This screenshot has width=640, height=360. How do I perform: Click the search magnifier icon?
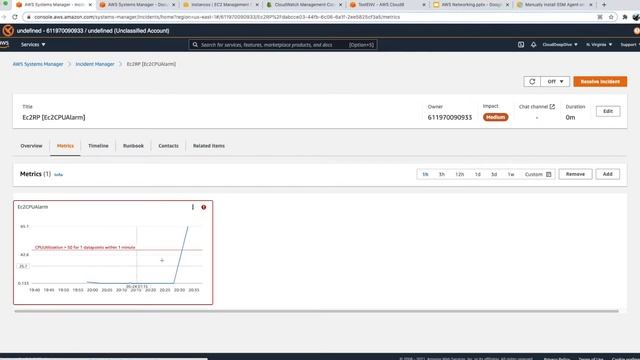[x=195, y=44]
